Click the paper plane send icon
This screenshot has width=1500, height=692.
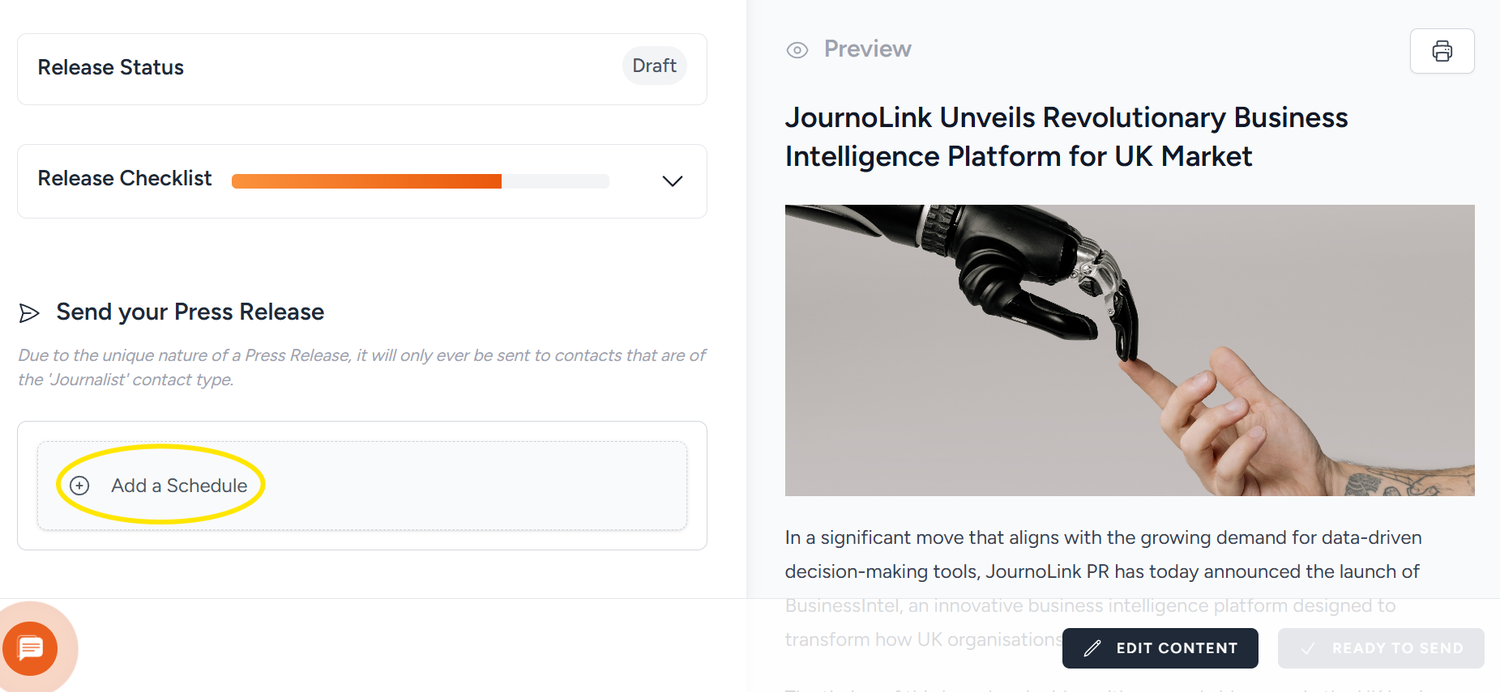tap(29, 313)
